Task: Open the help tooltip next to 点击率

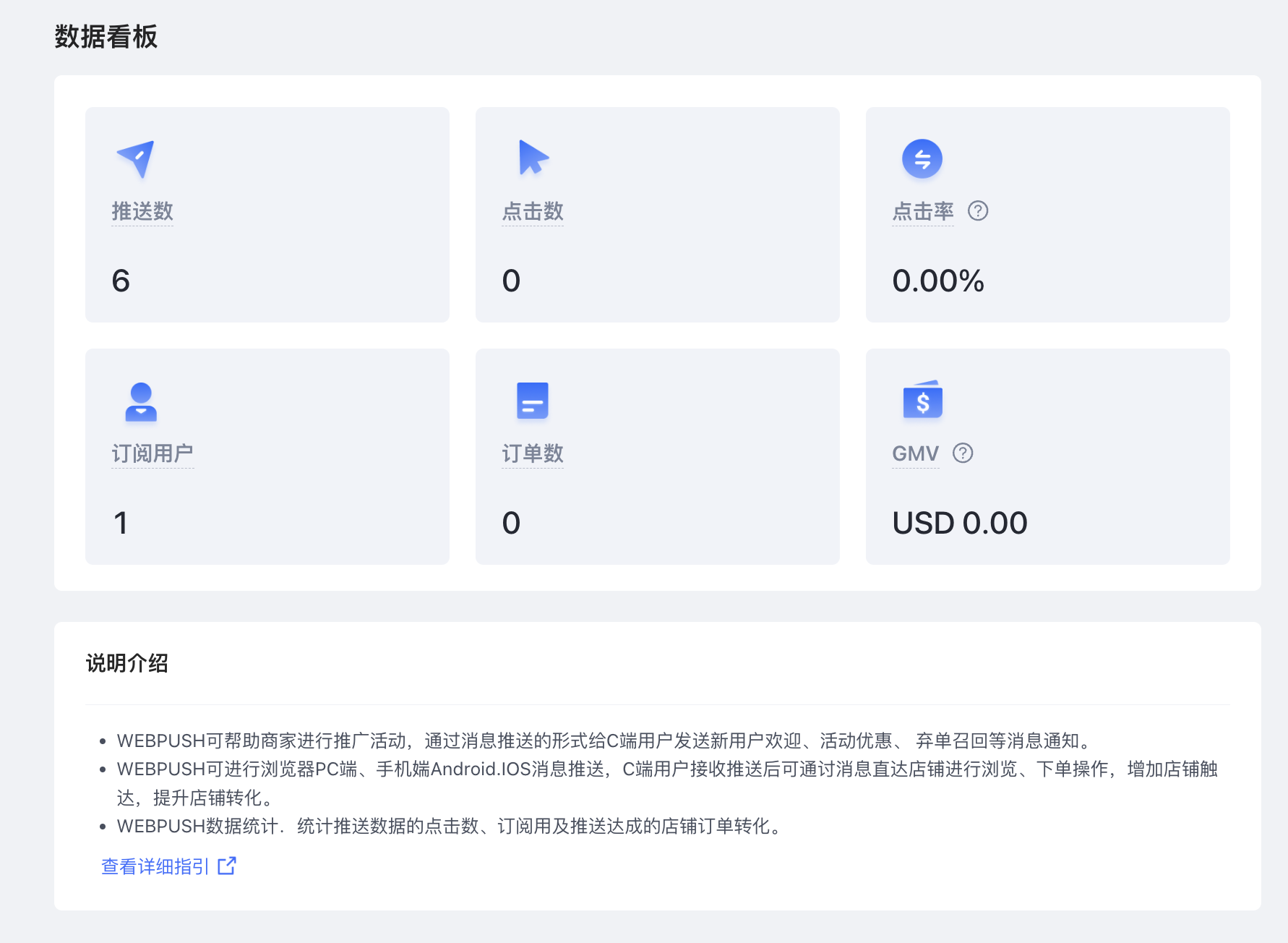Action: 978,211
